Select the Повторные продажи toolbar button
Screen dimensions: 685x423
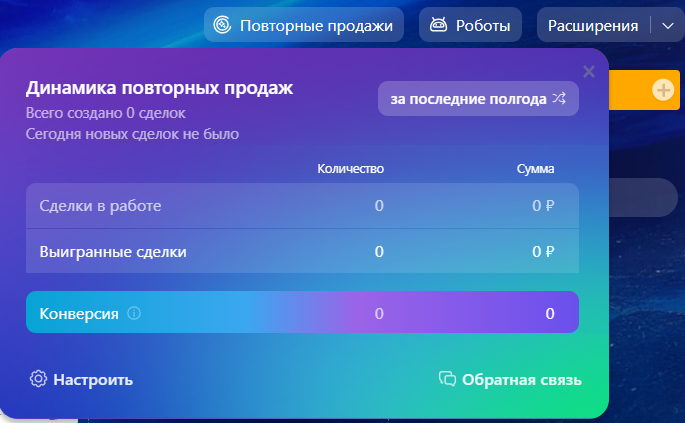[304, 25]
